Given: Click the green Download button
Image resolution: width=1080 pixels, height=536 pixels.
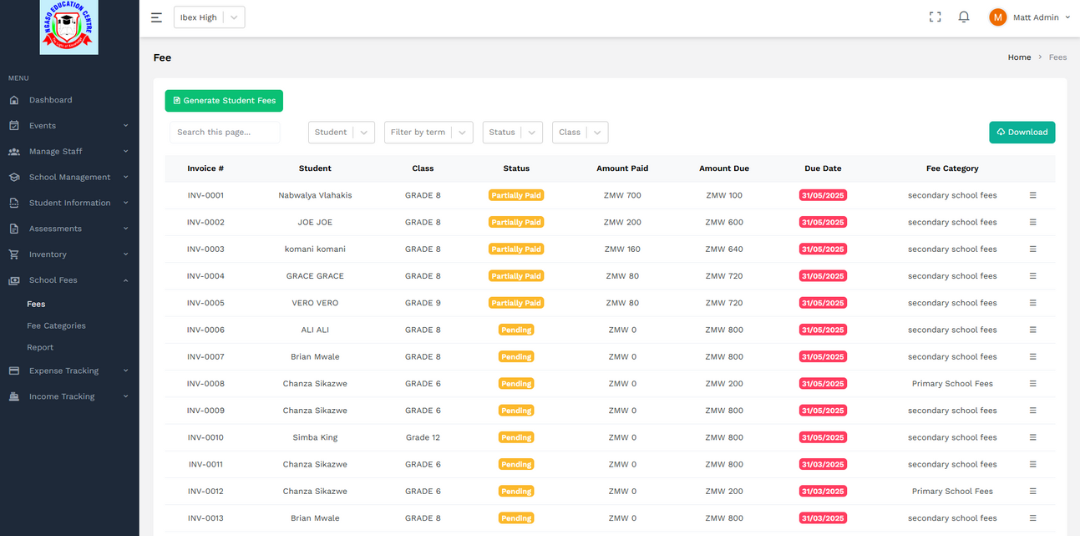Looking at the screenshot, I should tap(1021, 132).
